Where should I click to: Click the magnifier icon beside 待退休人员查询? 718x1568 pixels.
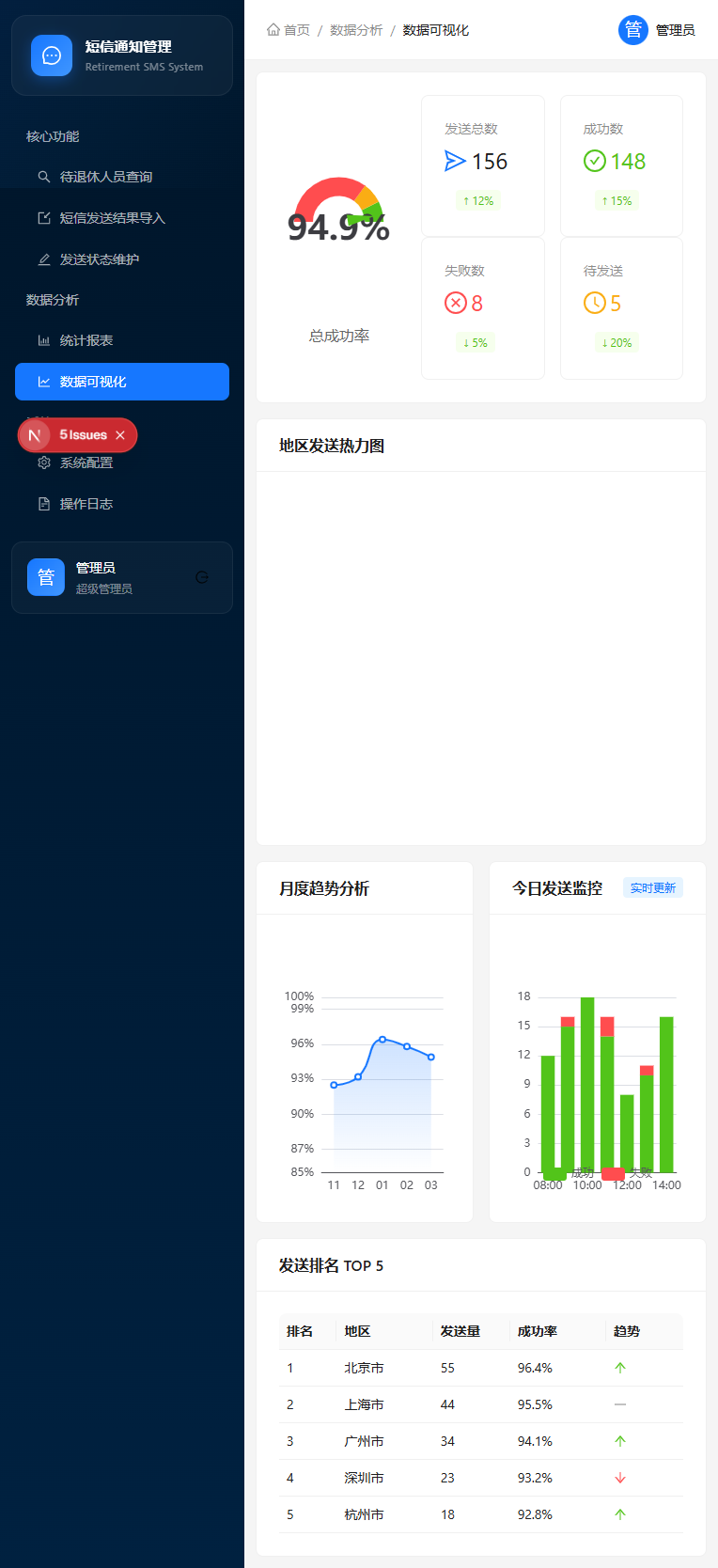[44, 177]
